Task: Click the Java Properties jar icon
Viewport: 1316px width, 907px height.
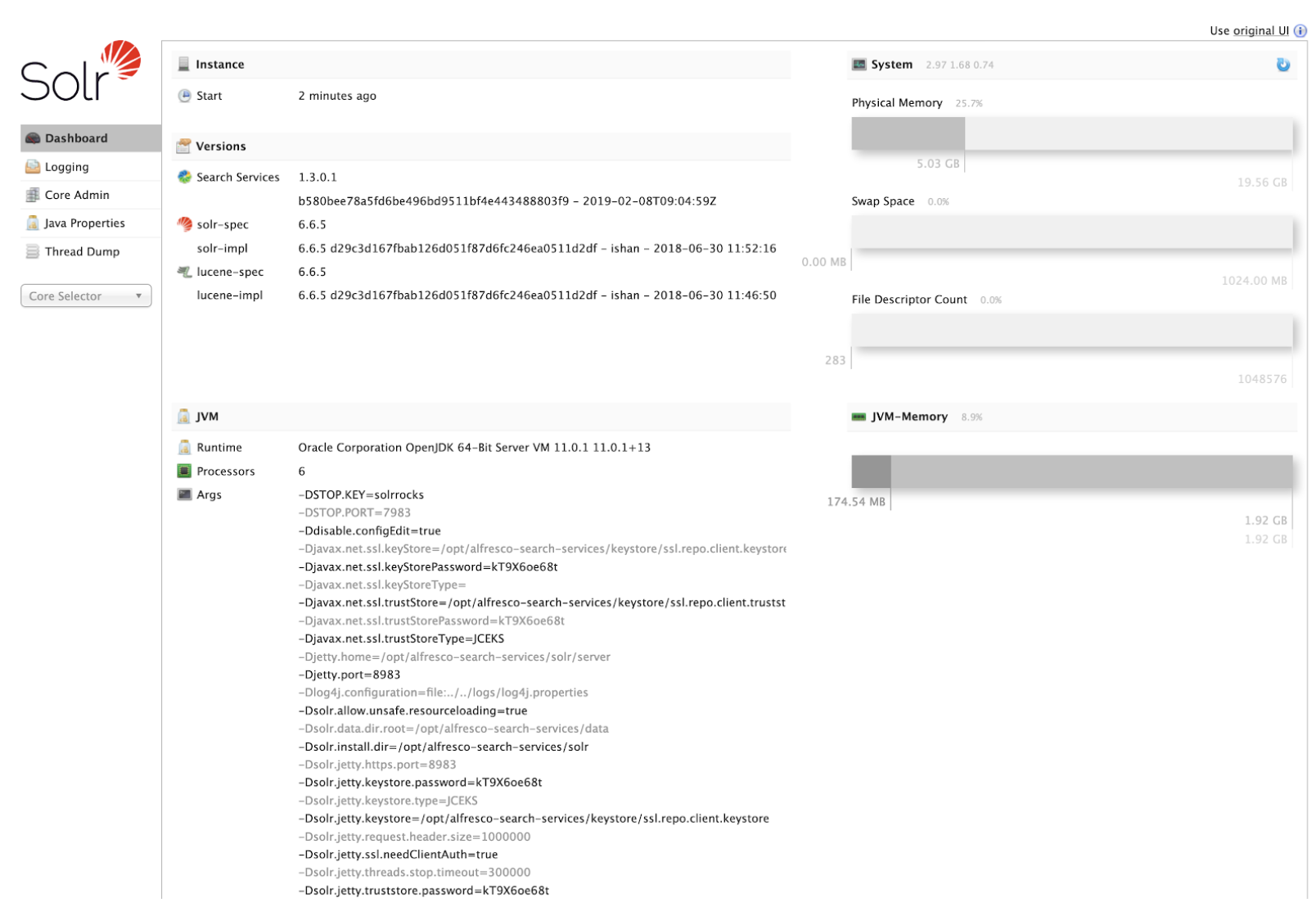Action: click(x=33, y=223)
